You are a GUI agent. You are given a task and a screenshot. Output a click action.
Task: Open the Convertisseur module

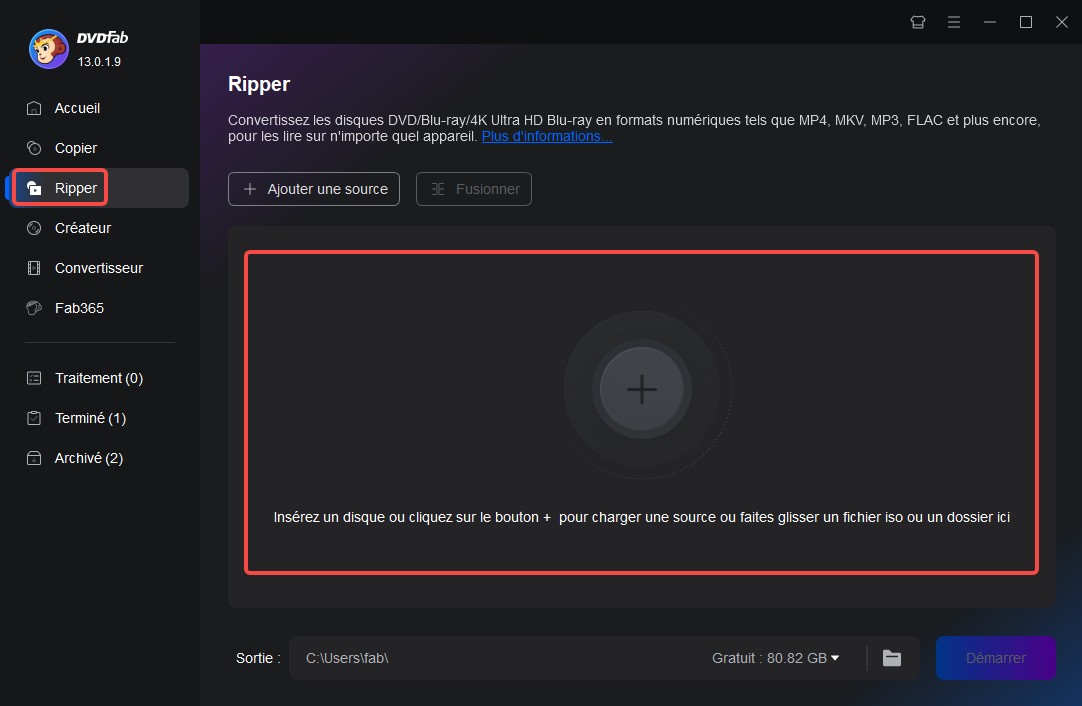pyautogui.click(x=100, y=268)
